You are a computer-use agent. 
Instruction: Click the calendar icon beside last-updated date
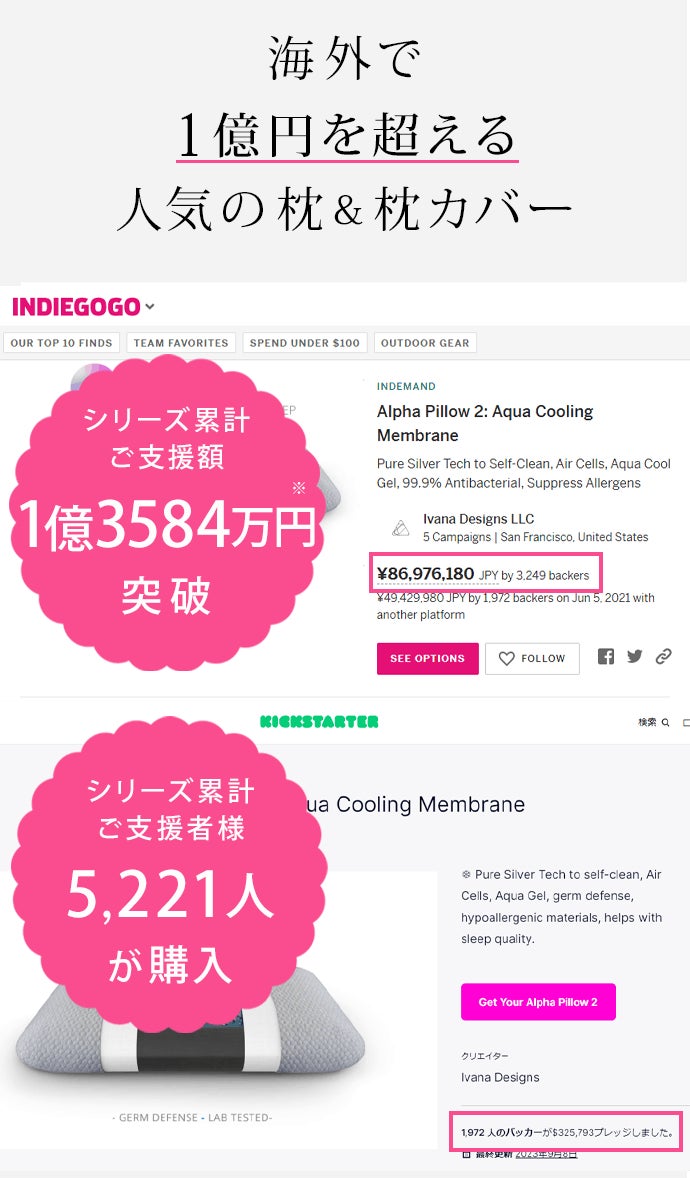pyautogui.click(x=466, y=1154)
